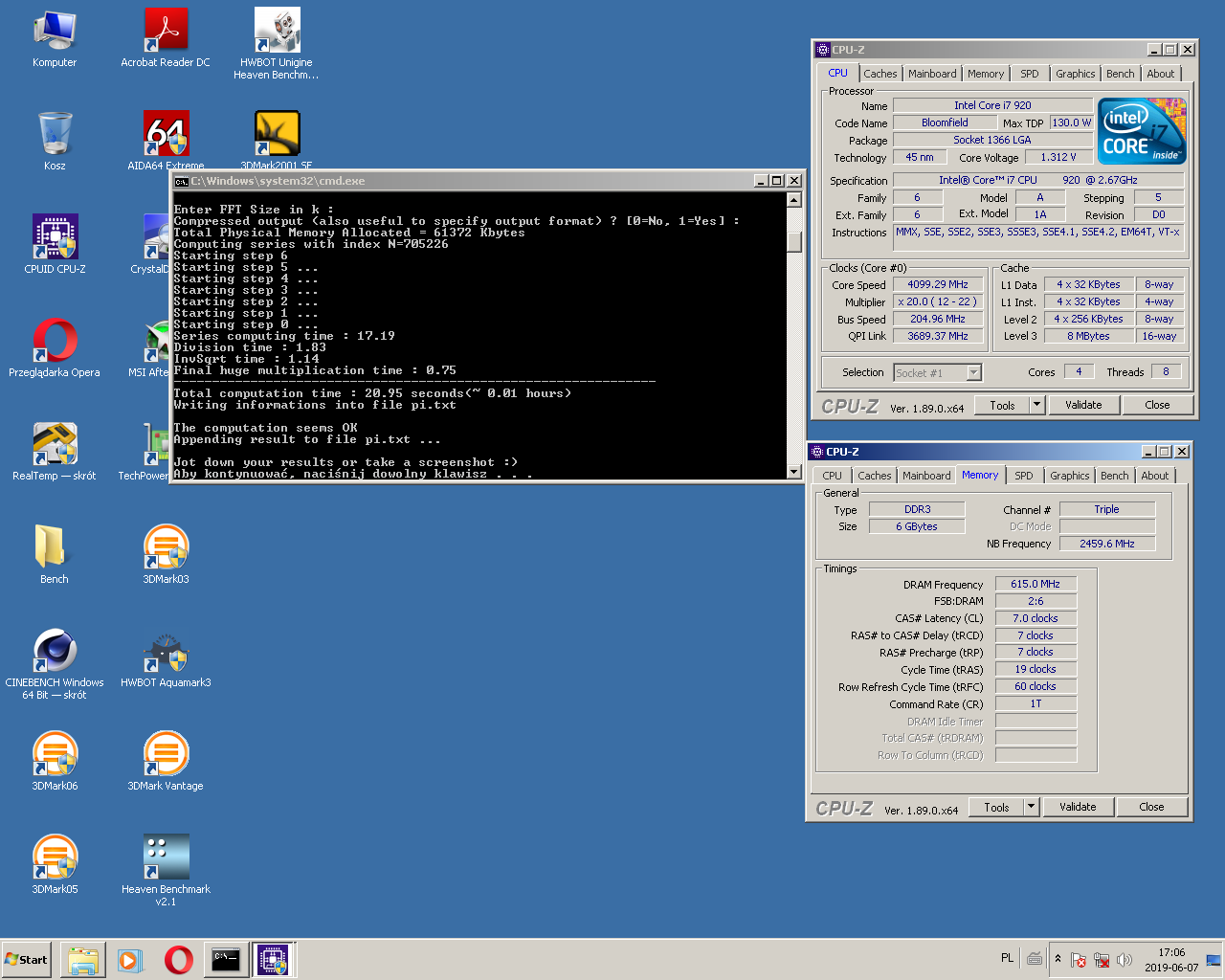Click Core Speed value 4099.29 MHz
The width and height of the screenshot is (1225, 980).
tap(937, 285)
